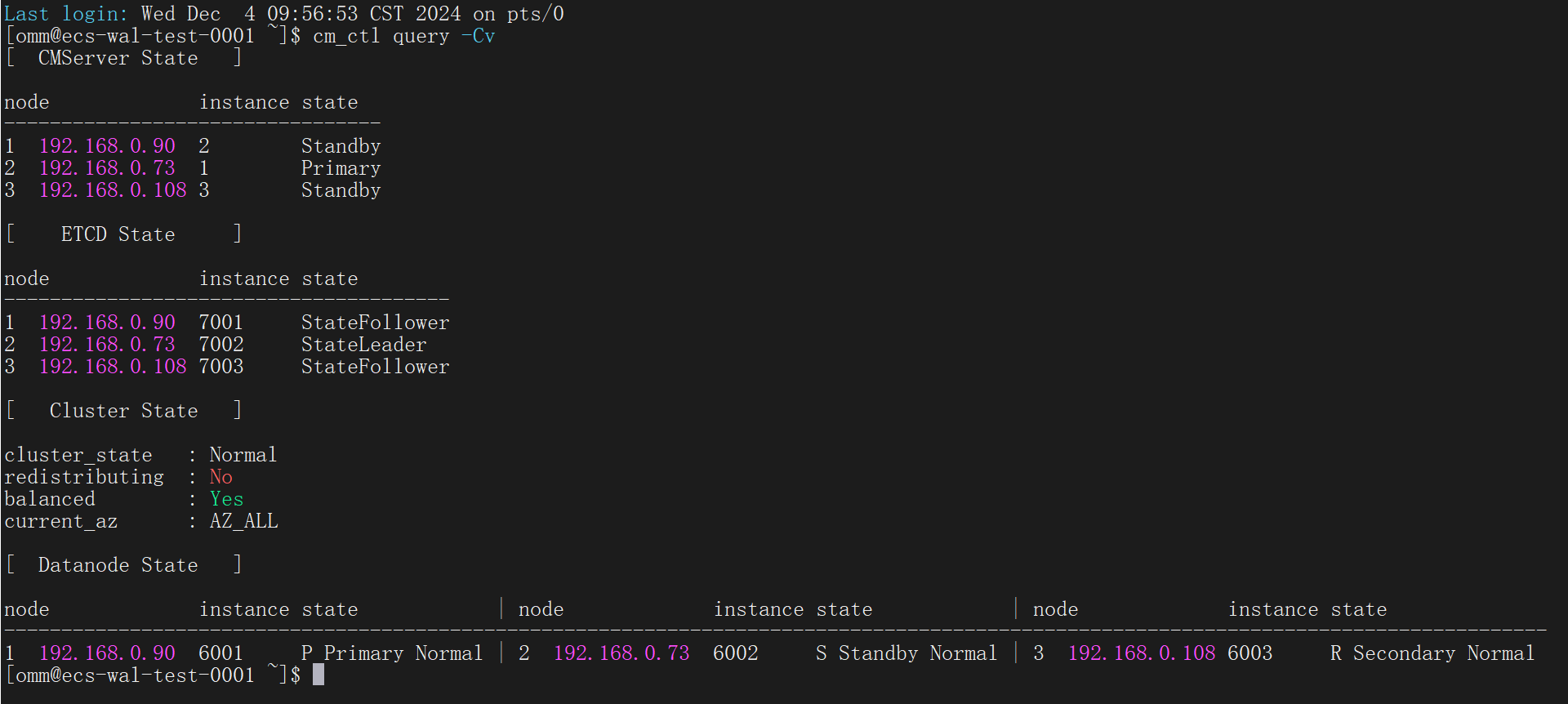Click 192.168.0.90 in the Datanode State row
The image size is (1568, 704).
(107, 653)
